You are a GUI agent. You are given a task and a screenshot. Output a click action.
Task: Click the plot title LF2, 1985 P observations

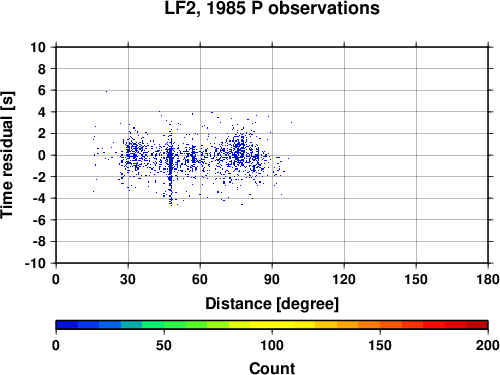pos(272,8)
